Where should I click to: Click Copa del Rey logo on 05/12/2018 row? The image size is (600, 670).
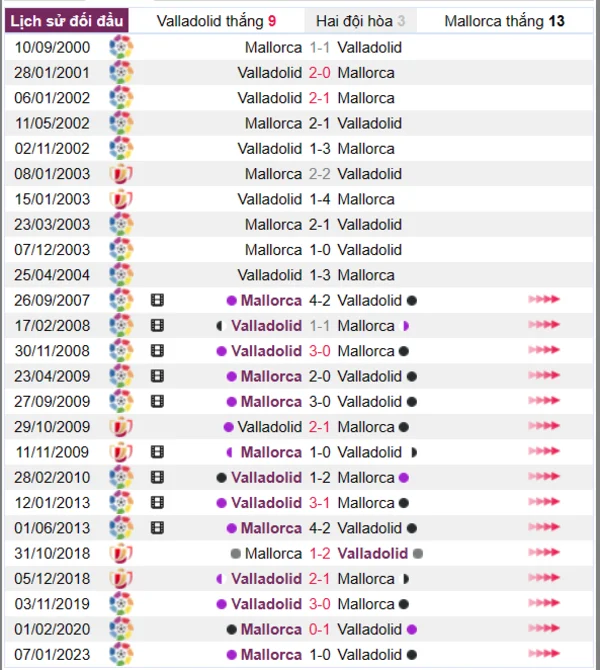click(121, 578)
